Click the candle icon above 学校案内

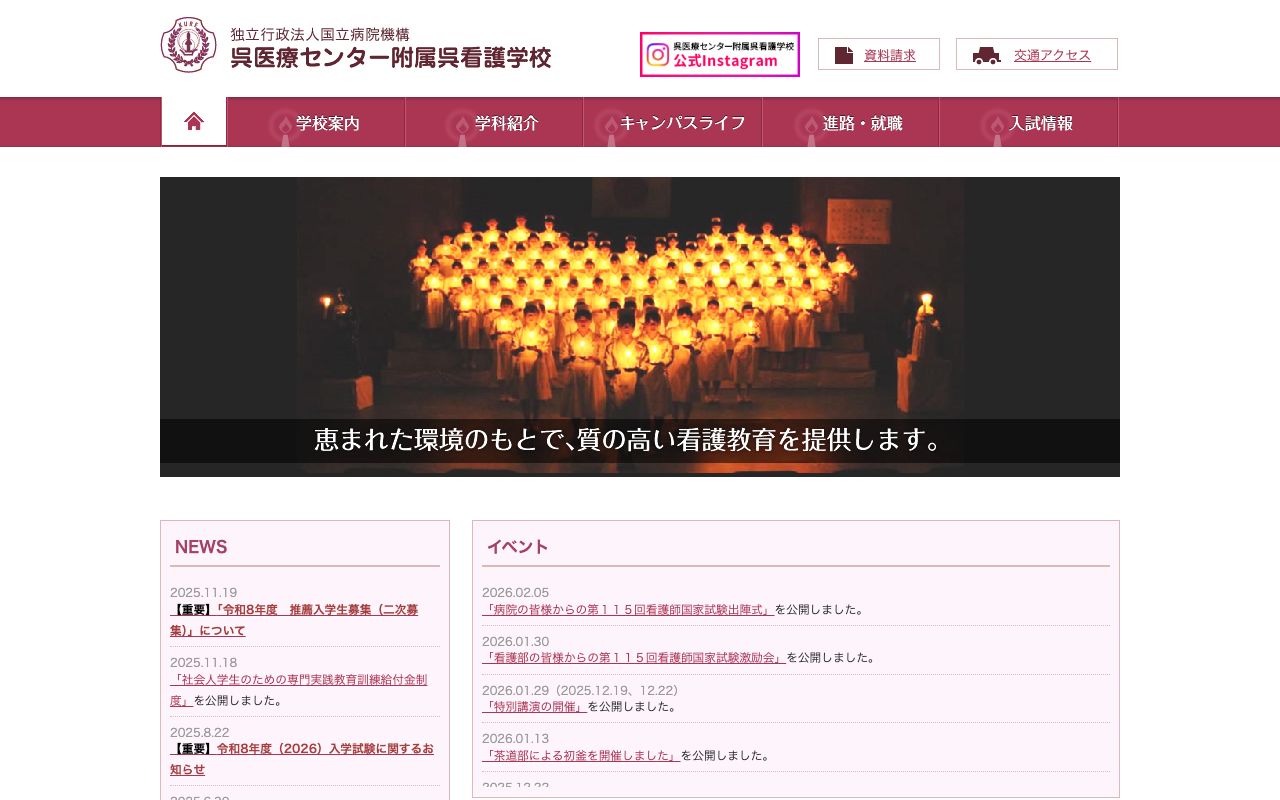coord(282,122)
